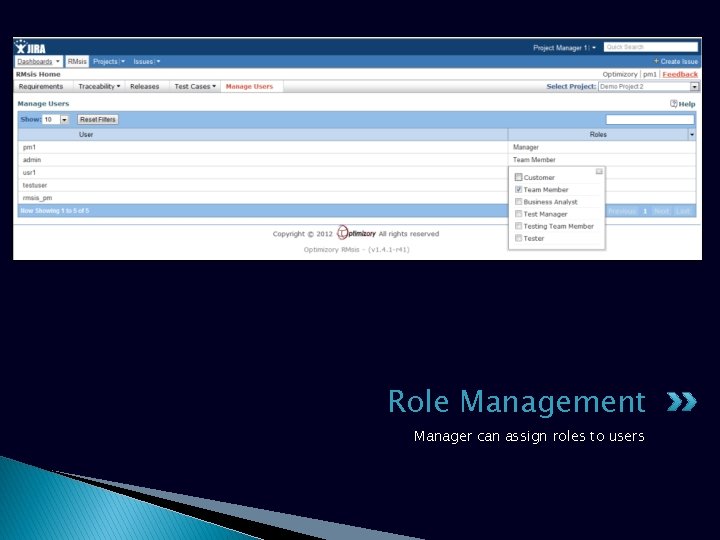Image resolution: width=720 pixels, height=540 pixels.
Task: Open the Roles column filter arrow
Action: (x=692, y=135)
